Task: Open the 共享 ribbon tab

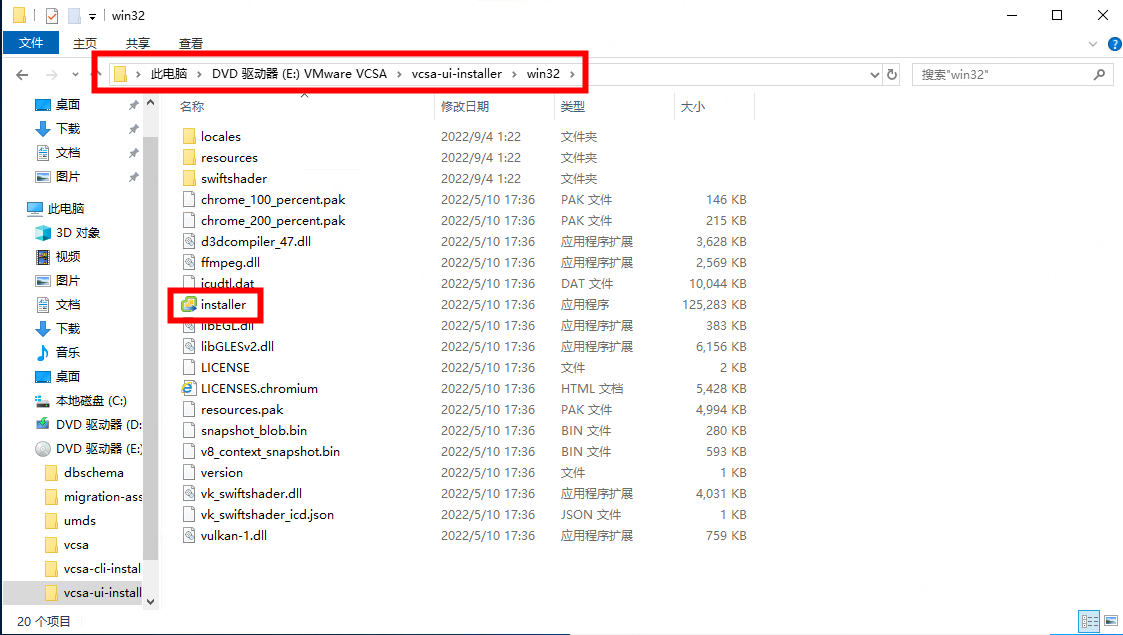Action: tap(138, 44)
